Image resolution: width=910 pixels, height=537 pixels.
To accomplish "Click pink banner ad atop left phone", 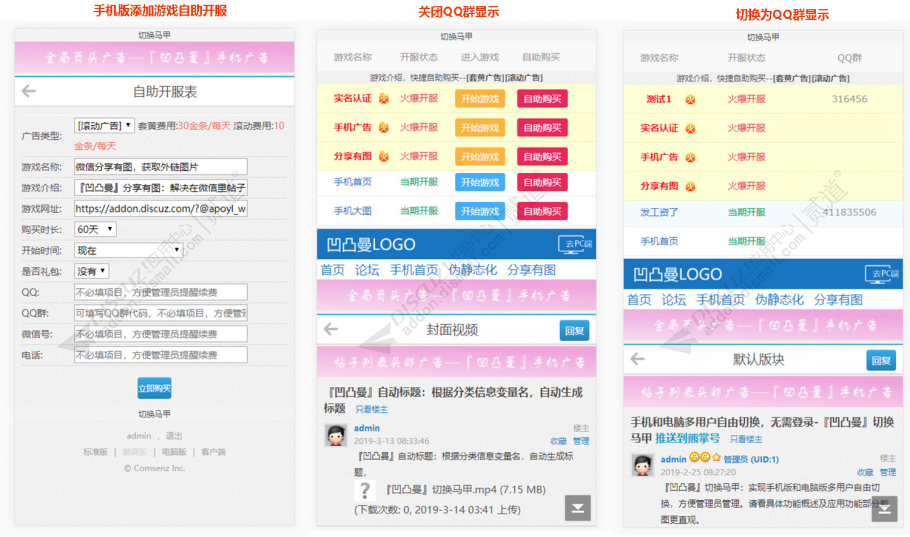I will pos(154,57).
